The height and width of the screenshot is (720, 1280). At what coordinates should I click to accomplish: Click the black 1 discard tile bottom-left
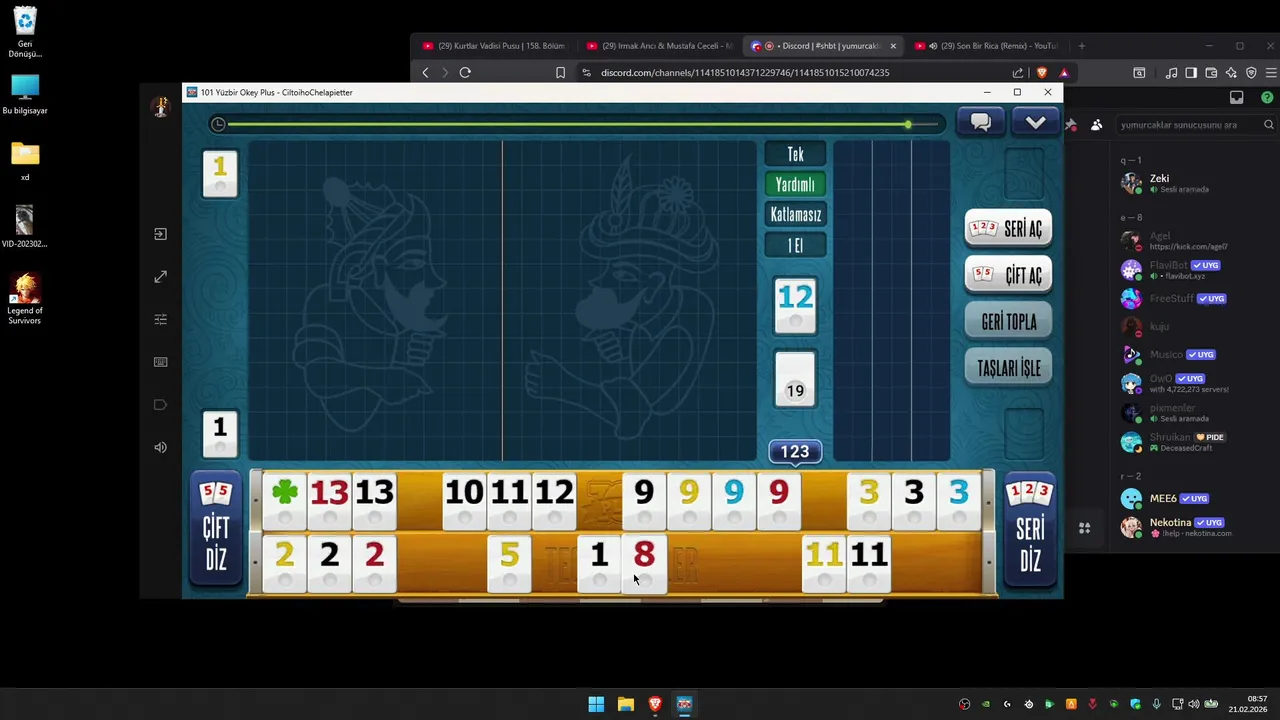pos(220,434)
